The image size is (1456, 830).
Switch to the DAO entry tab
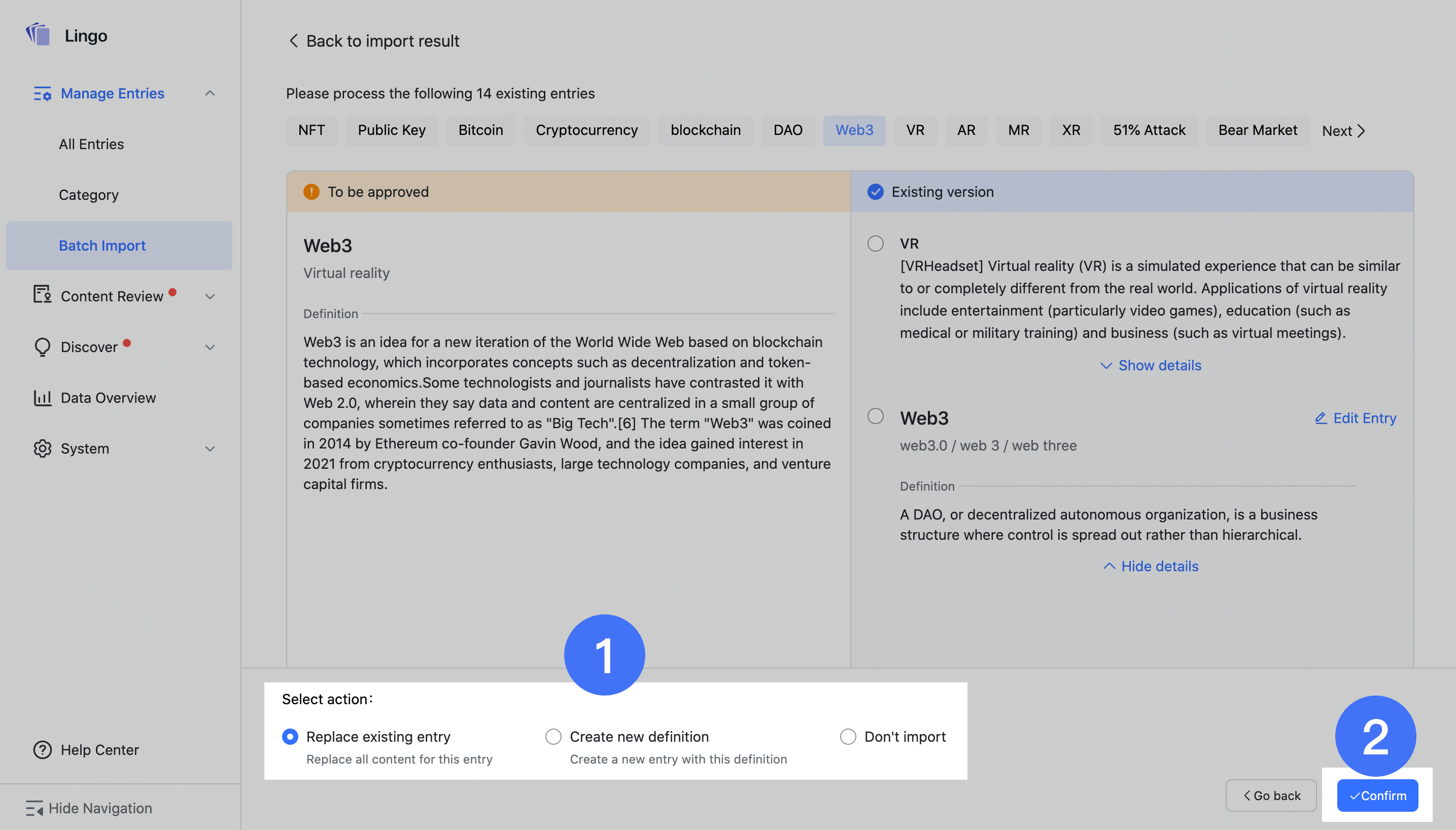pyautogui.click(x=787, y=130)
